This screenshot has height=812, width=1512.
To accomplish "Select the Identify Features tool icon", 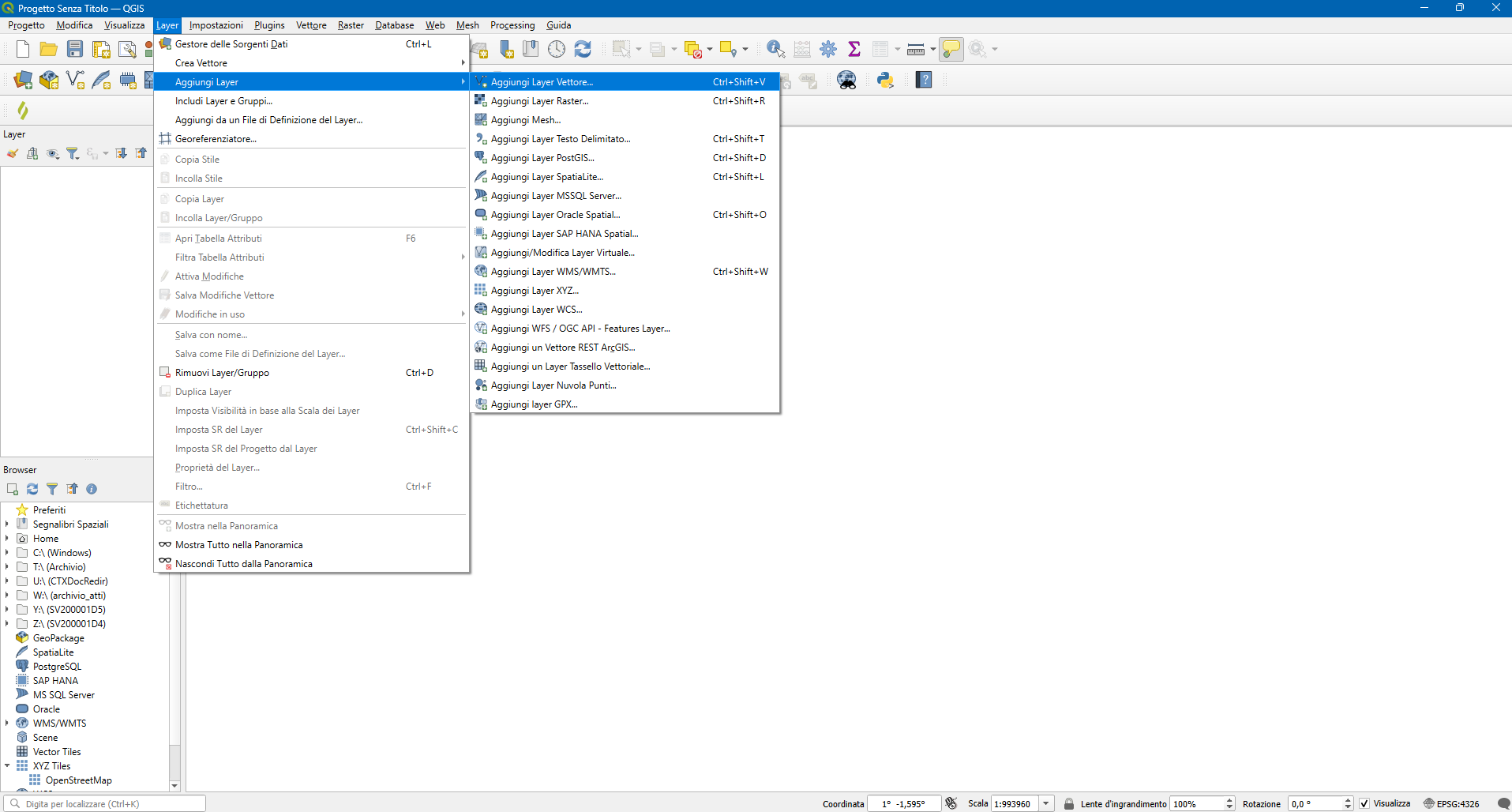I will [775, 49].
